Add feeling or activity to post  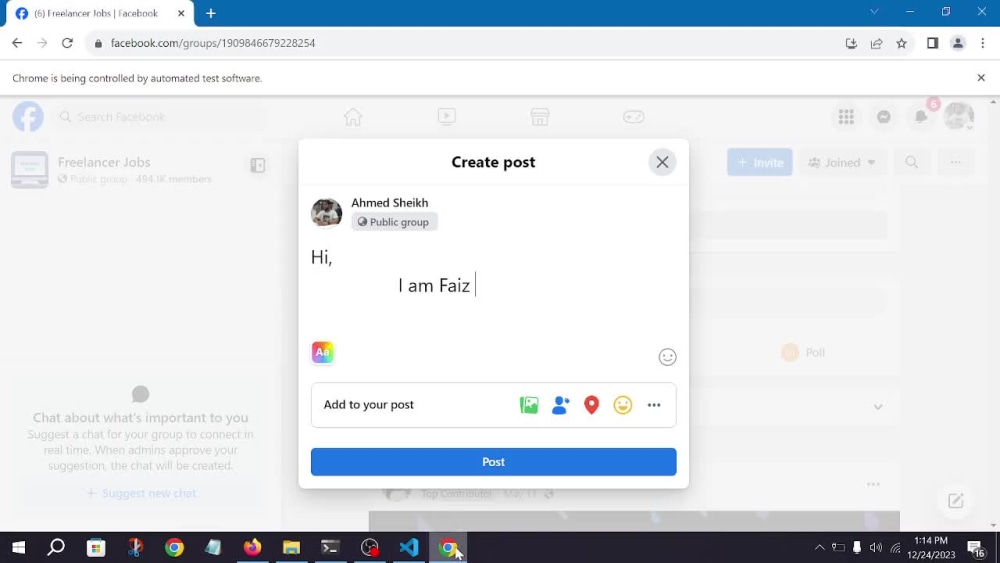point(622,405)
